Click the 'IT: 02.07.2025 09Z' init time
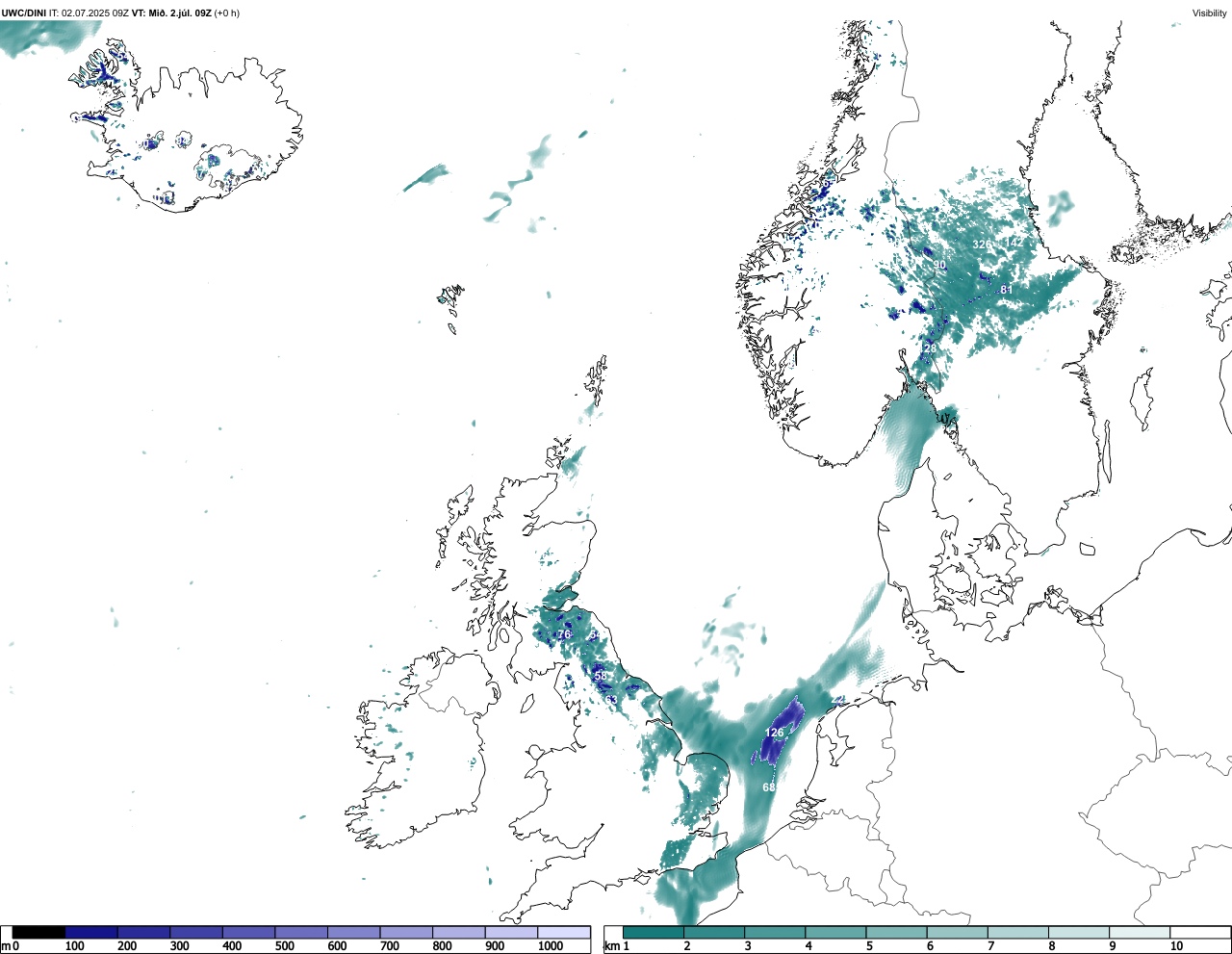The height and width of the screenshot is (954, 1232). tap(89, 13)
